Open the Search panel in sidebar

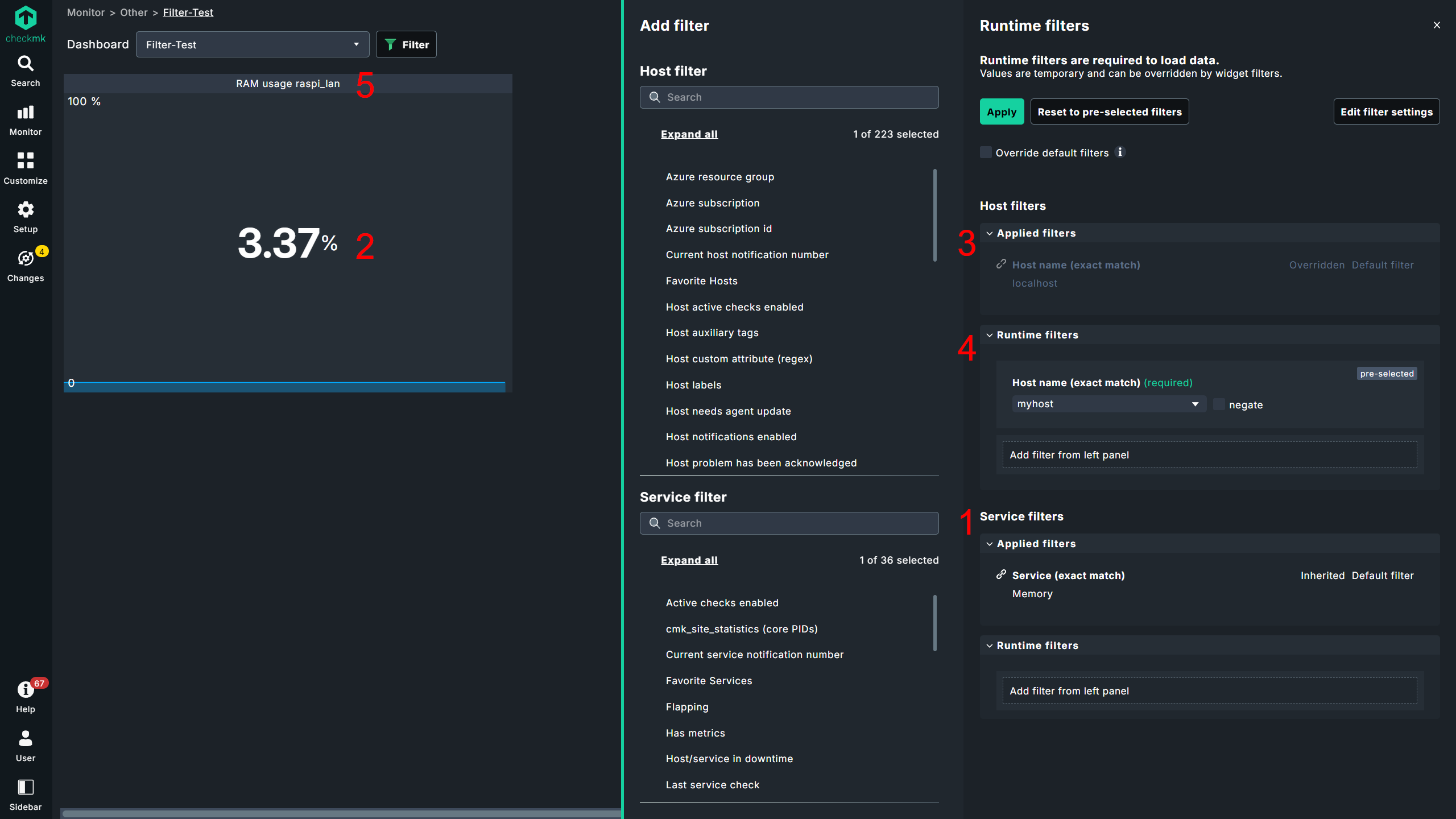[25, 70]
